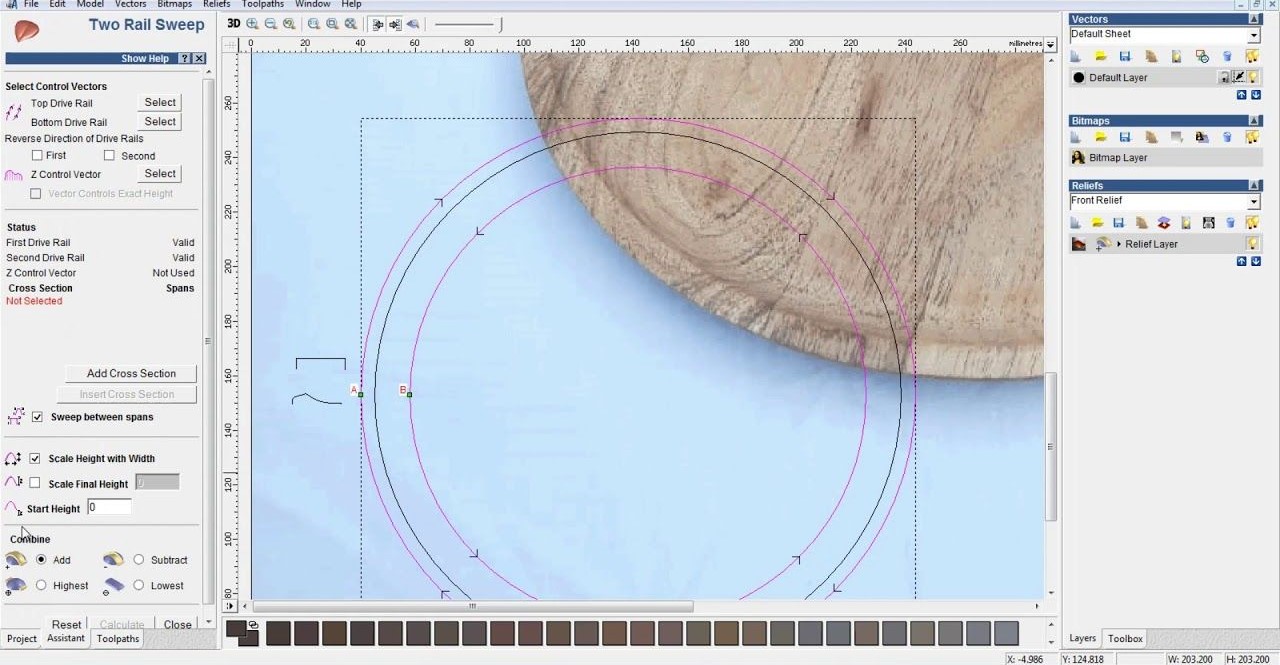This screenshot has width=1280, height=665.
Task: Switch to the 3D view
Action: coord(233,23)
